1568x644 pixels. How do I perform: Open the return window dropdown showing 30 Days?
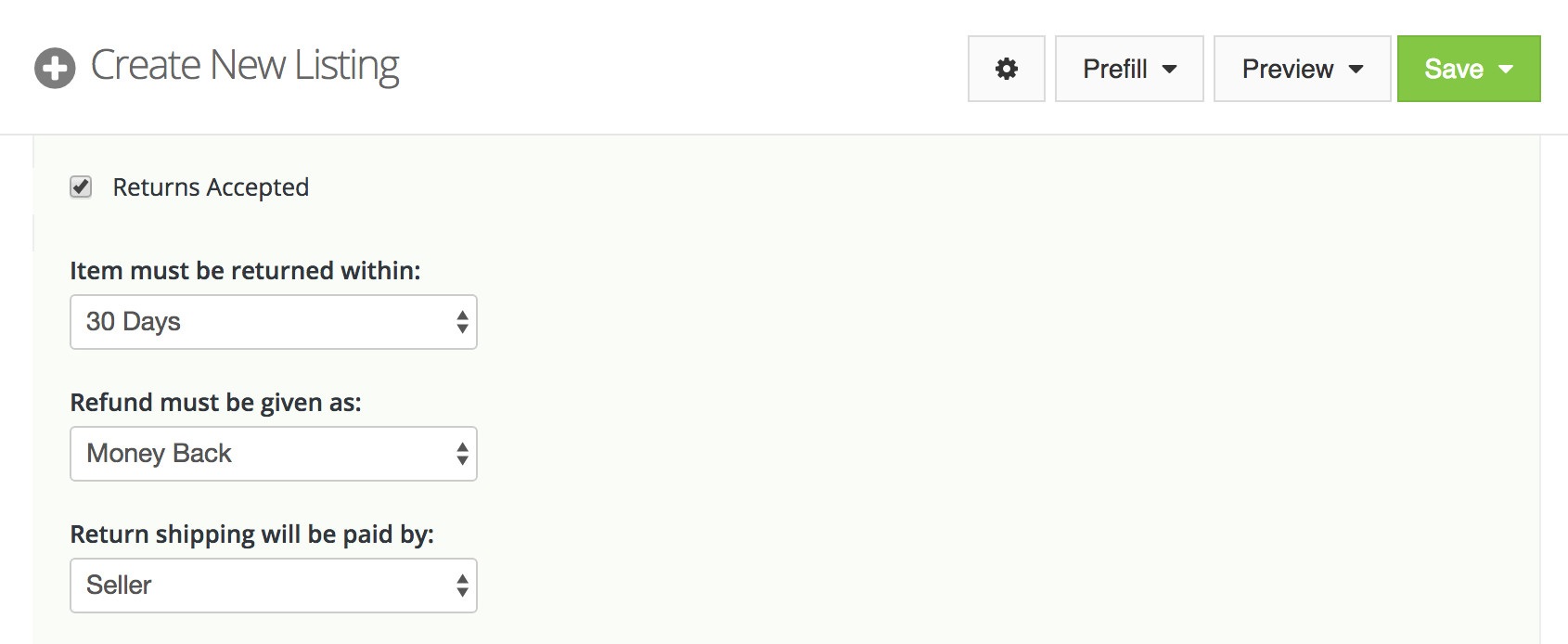pyautogui.click(x=272, y=322)
